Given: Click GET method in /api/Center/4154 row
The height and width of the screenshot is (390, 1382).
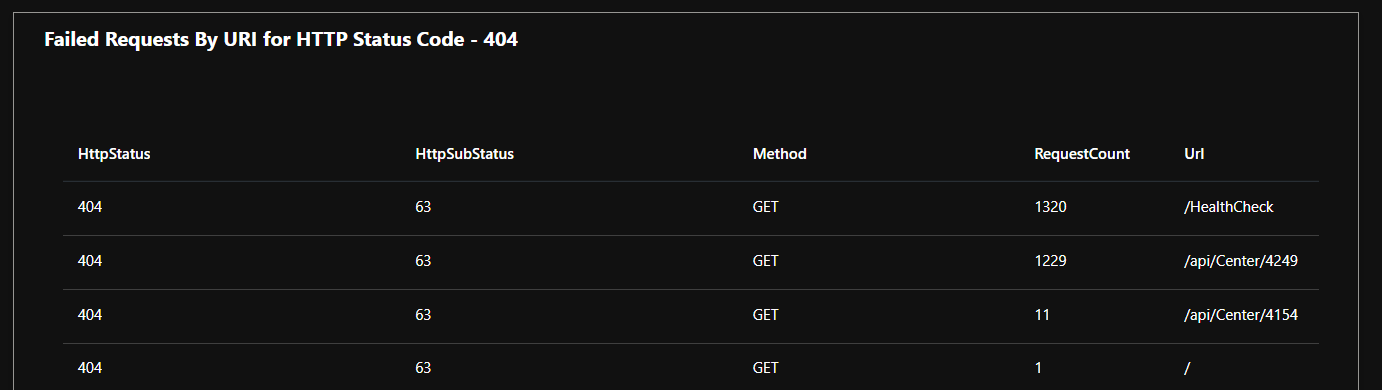Looking at the screenshot, I should coord(765,315).
